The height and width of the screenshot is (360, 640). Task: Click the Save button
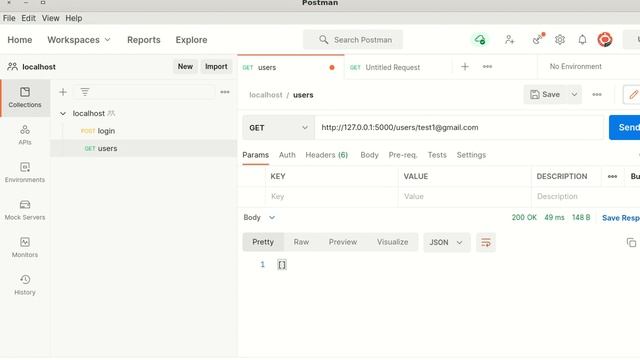pyautogui.click(x=545, y=95)
